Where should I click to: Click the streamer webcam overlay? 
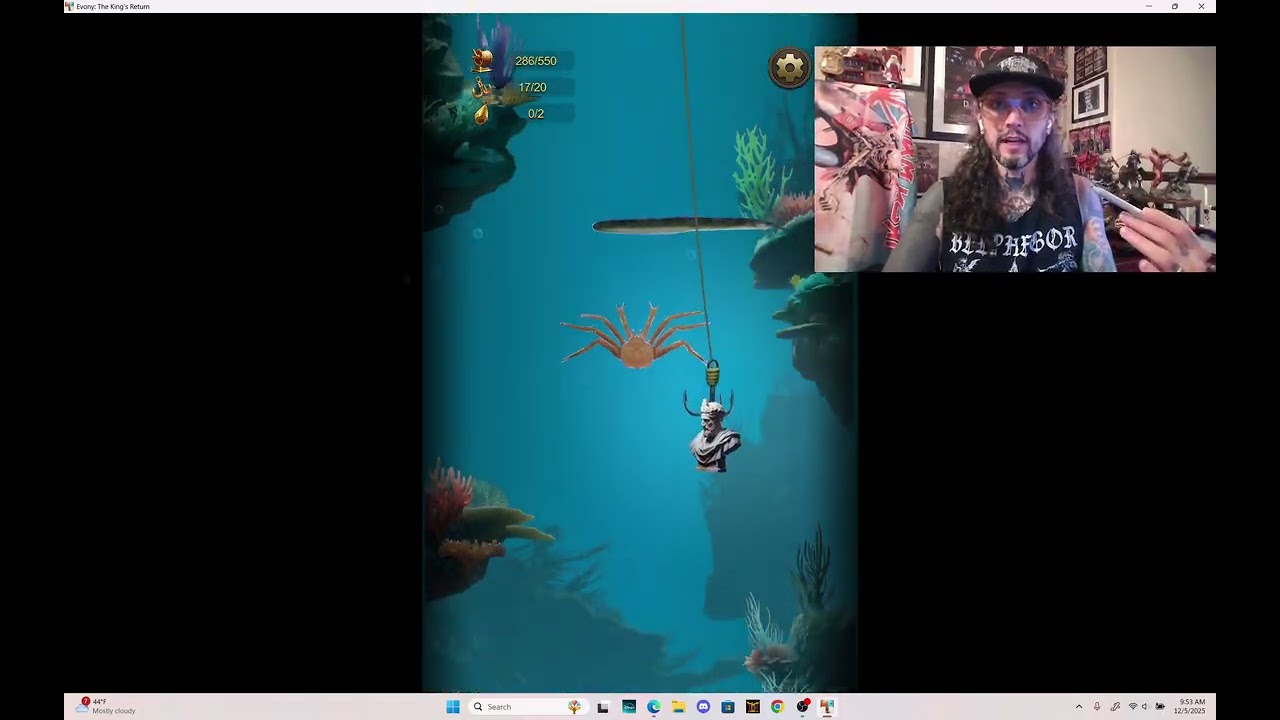point(1015,159)
